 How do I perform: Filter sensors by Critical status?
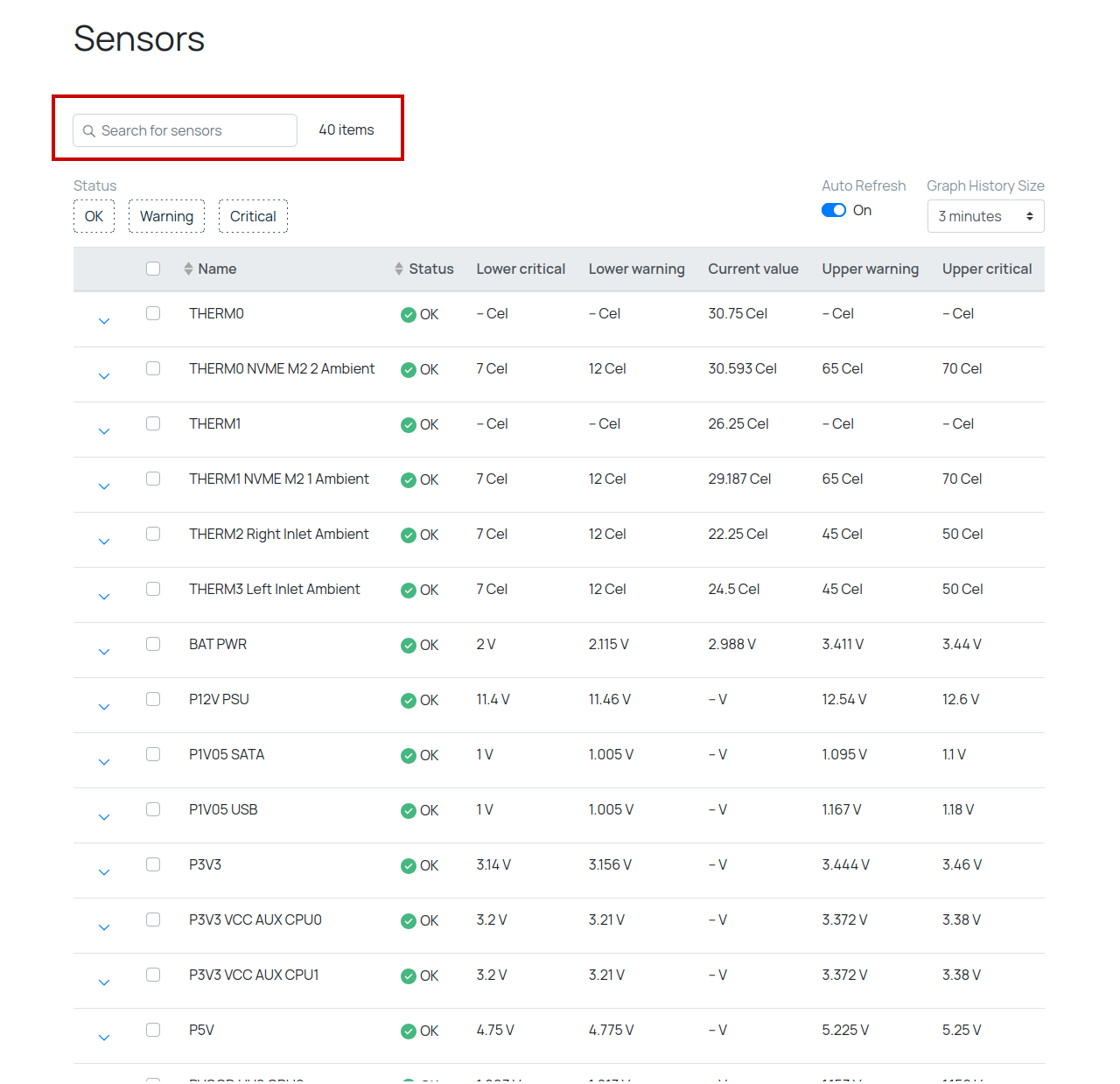[x=253, y=216]
